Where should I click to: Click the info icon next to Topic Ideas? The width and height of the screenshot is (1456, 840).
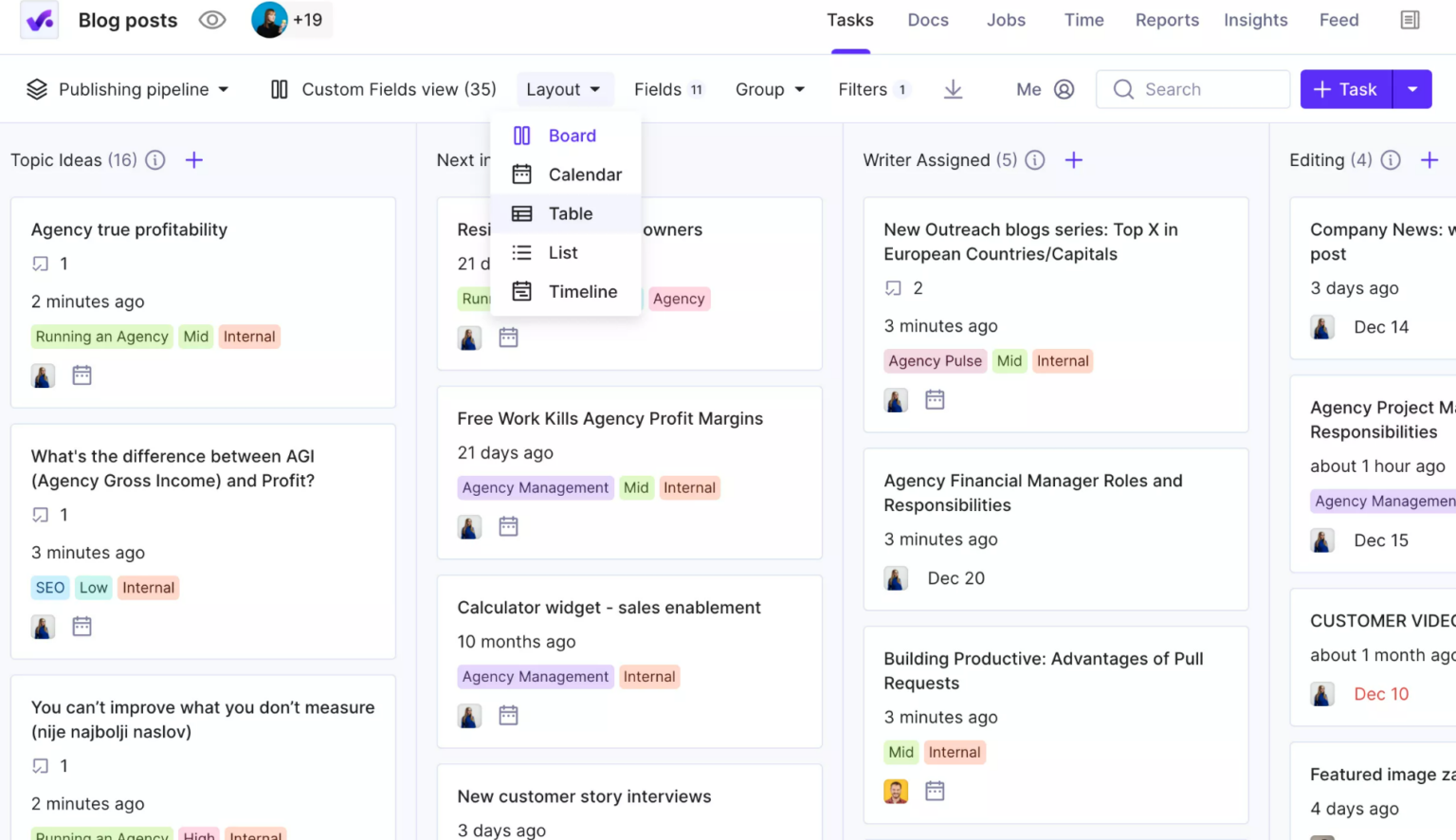155,160
